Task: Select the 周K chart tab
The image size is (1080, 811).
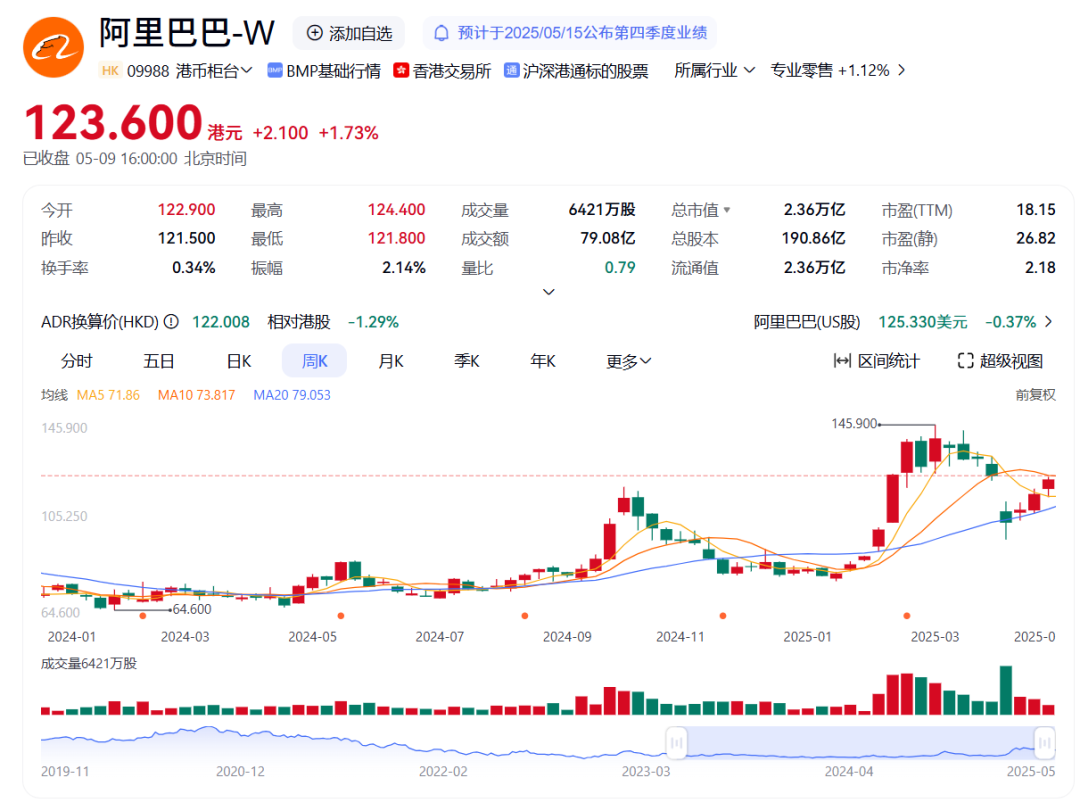Action: [314, 361]
